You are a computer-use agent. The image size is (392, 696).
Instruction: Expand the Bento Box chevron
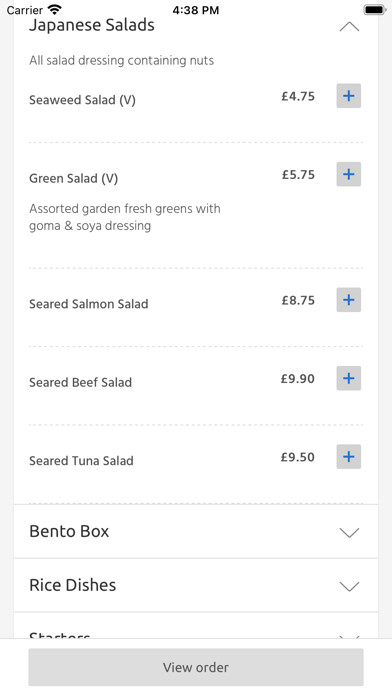click(349, 532)
